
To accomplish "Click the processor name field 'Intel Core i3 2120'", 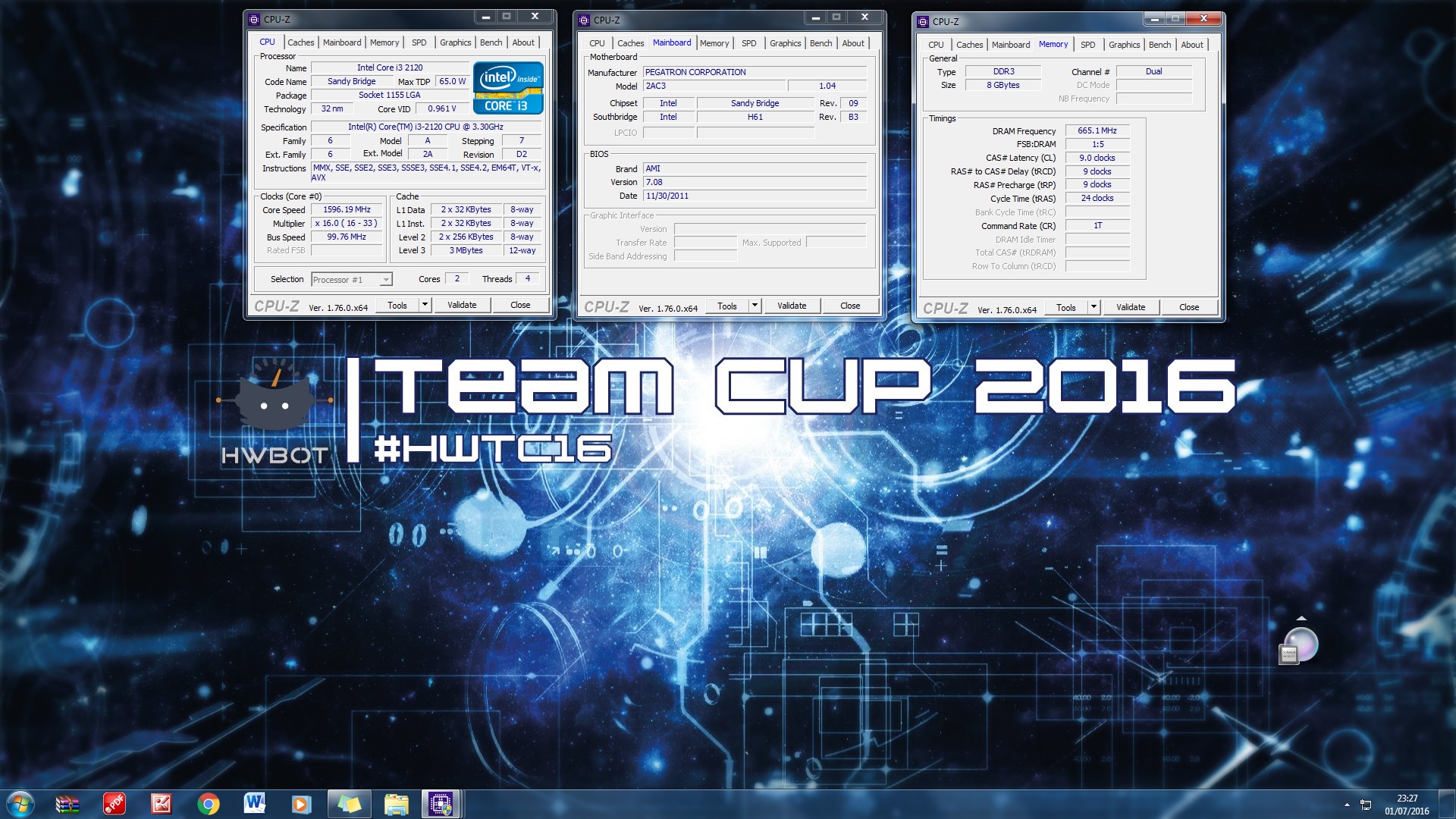I will point(390,67).
